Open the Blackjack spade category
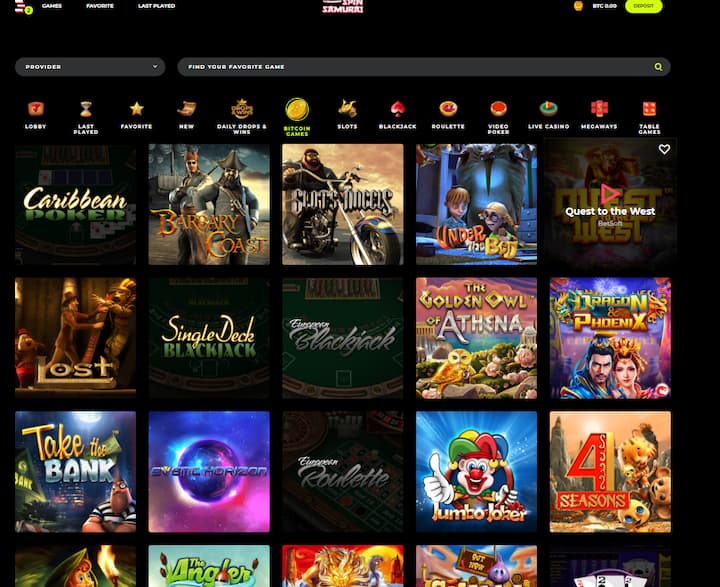Viewport: 720px width, 587px height. 397,109
